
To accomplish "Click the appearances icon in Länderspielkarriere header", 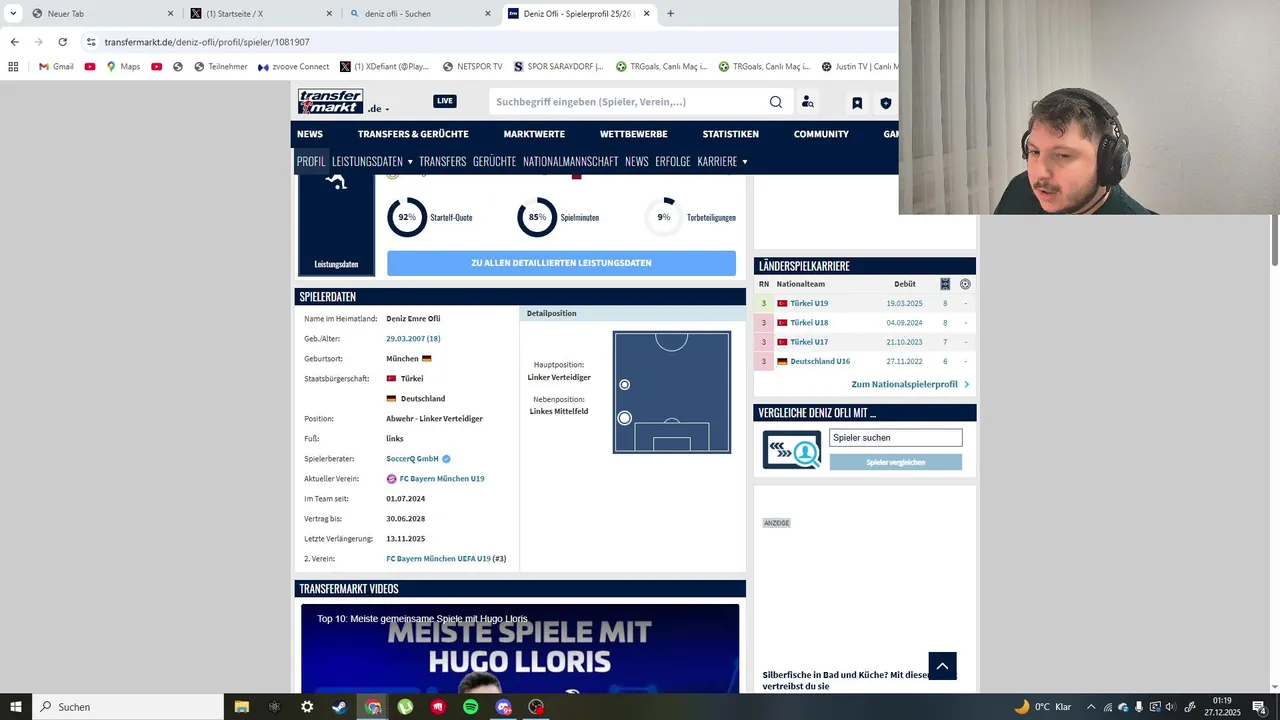I will [x=945, y=284].
